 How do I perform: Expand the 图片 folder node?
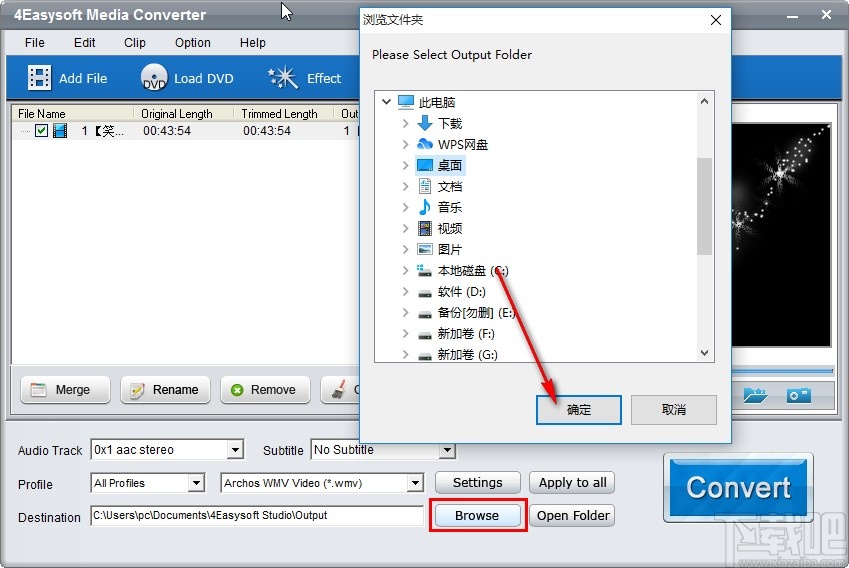(406, 249)
